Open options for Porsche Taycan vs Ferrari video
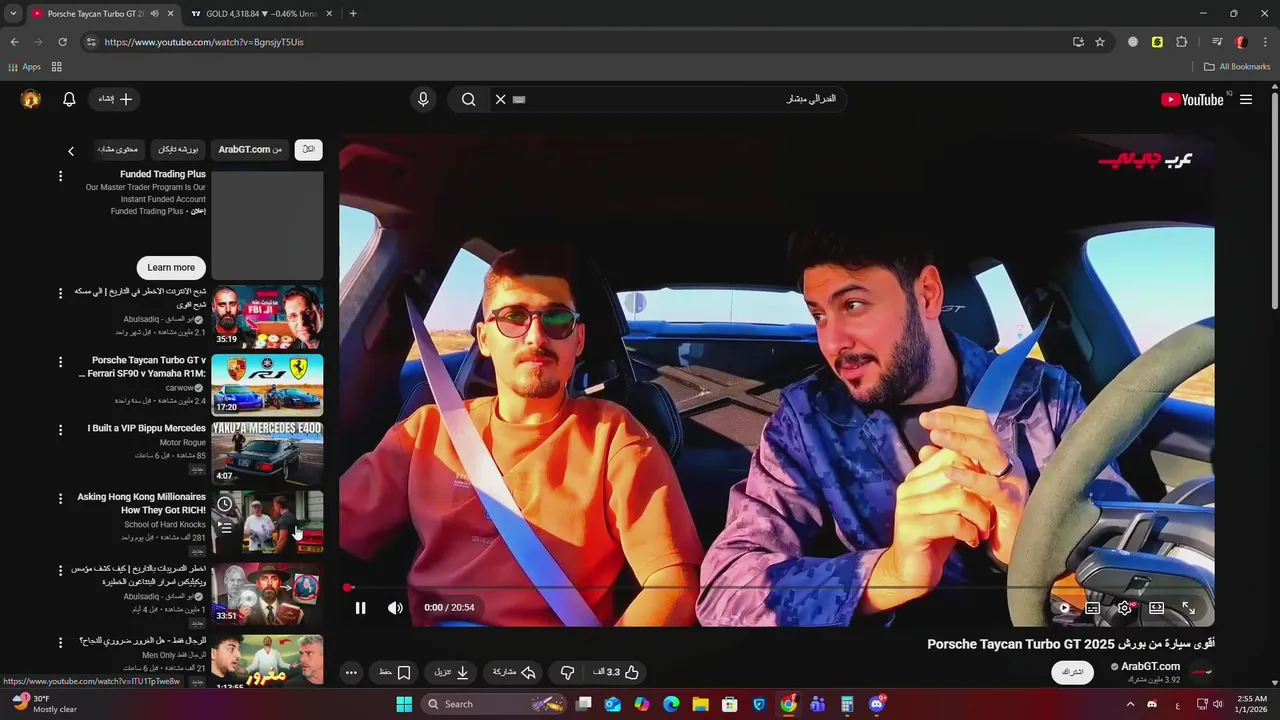This screenshot has height=720, width=1280. point(60,362)
